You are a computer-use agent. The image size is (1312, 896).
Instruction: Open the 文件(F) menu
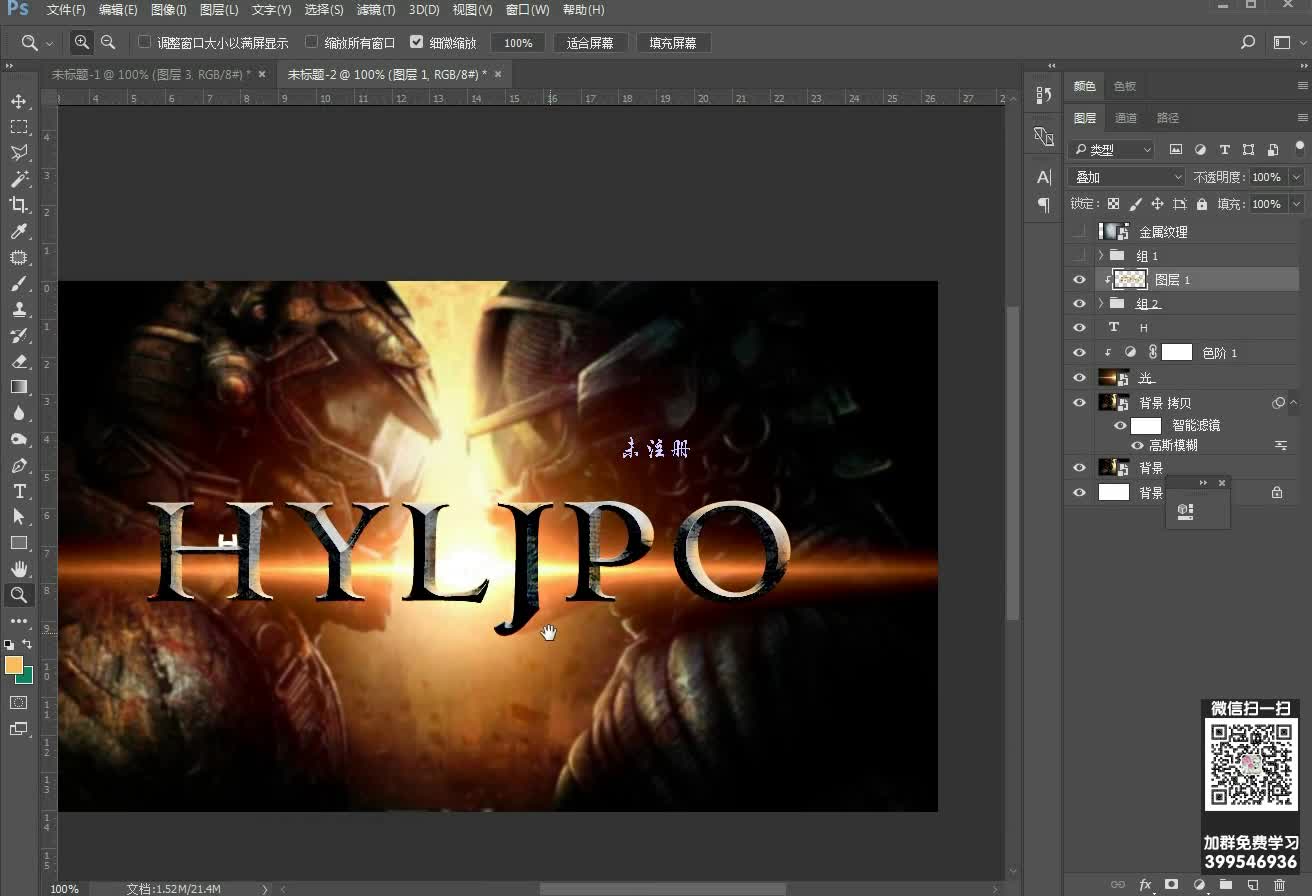coord(66,10)
